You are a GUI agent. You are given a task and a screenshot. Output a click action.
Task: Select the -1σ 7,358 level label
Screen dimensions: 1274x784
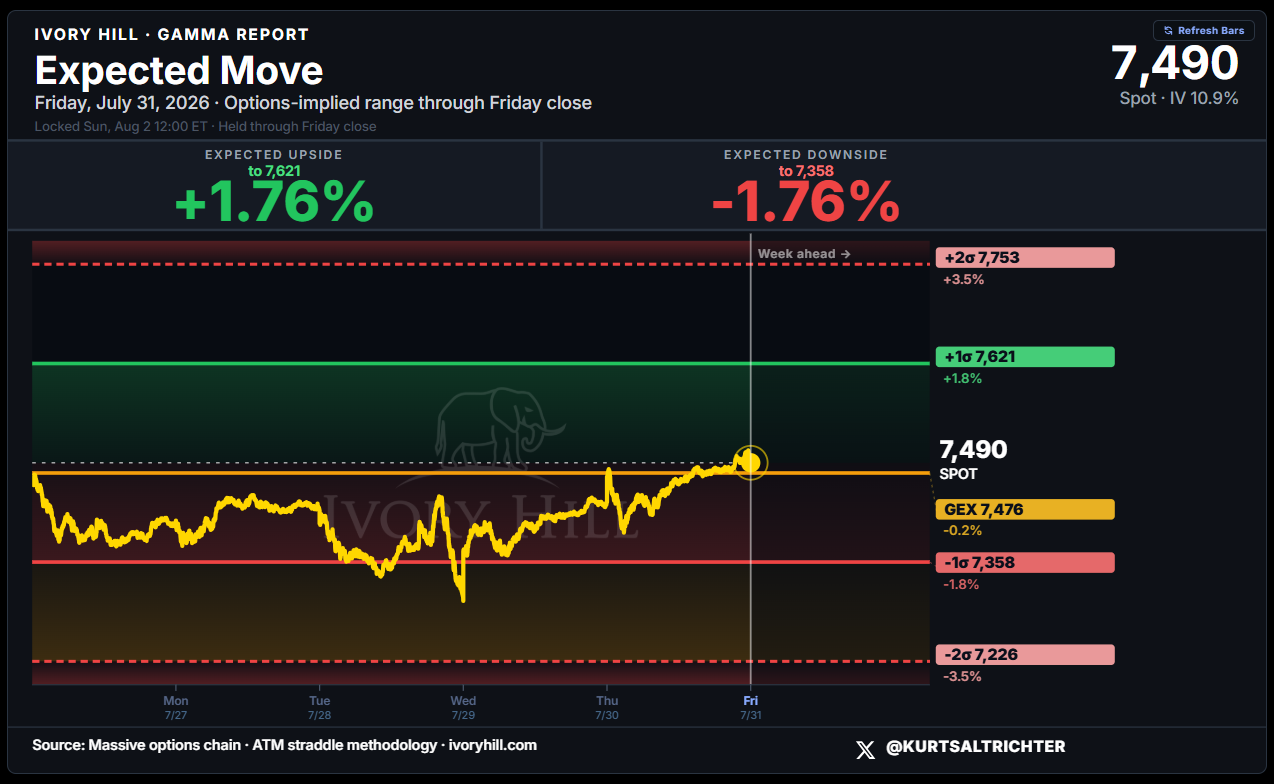(x=1025, y=562)
